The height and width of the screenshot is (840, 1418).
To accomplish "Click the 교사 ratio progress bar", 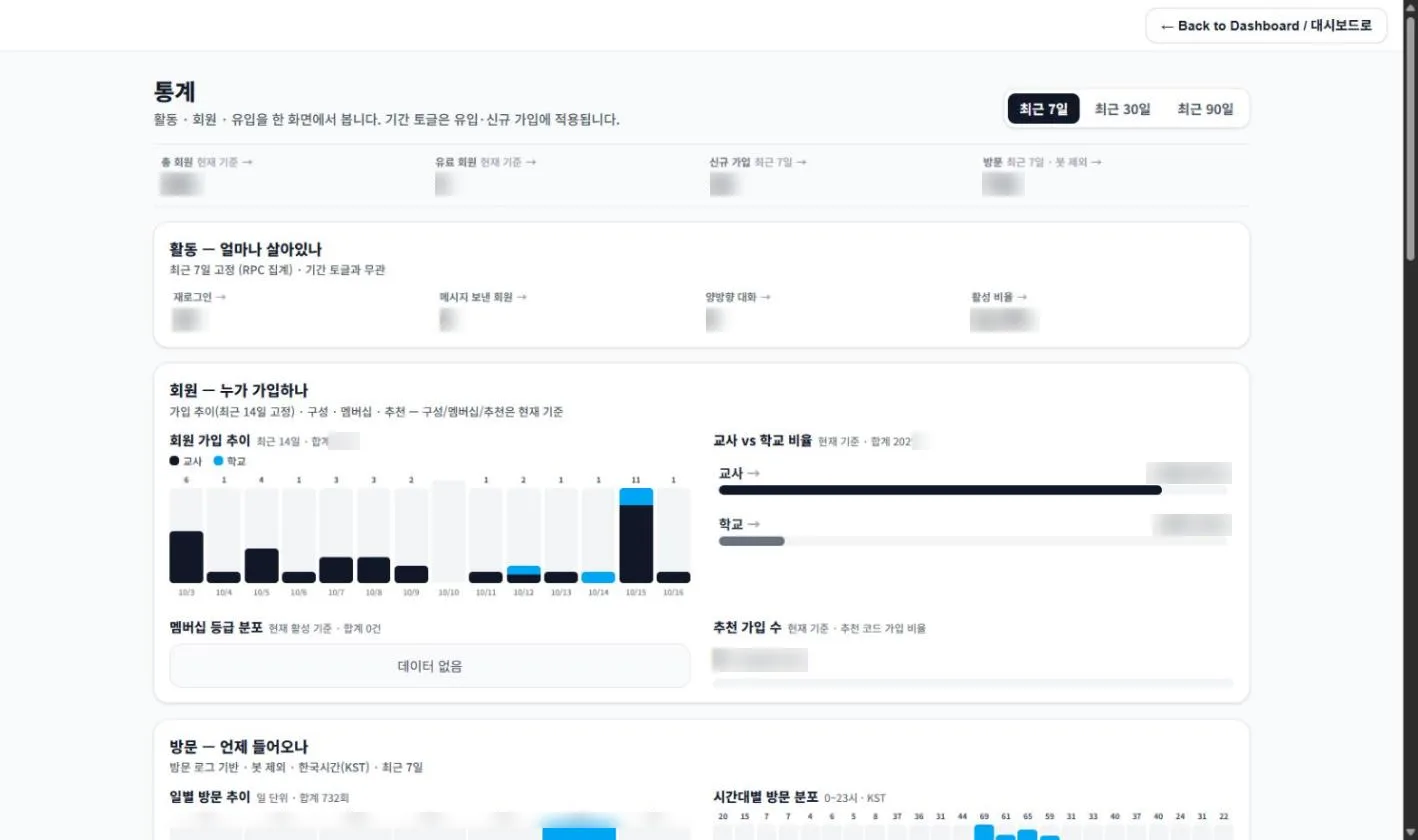I will coord(973,490).
